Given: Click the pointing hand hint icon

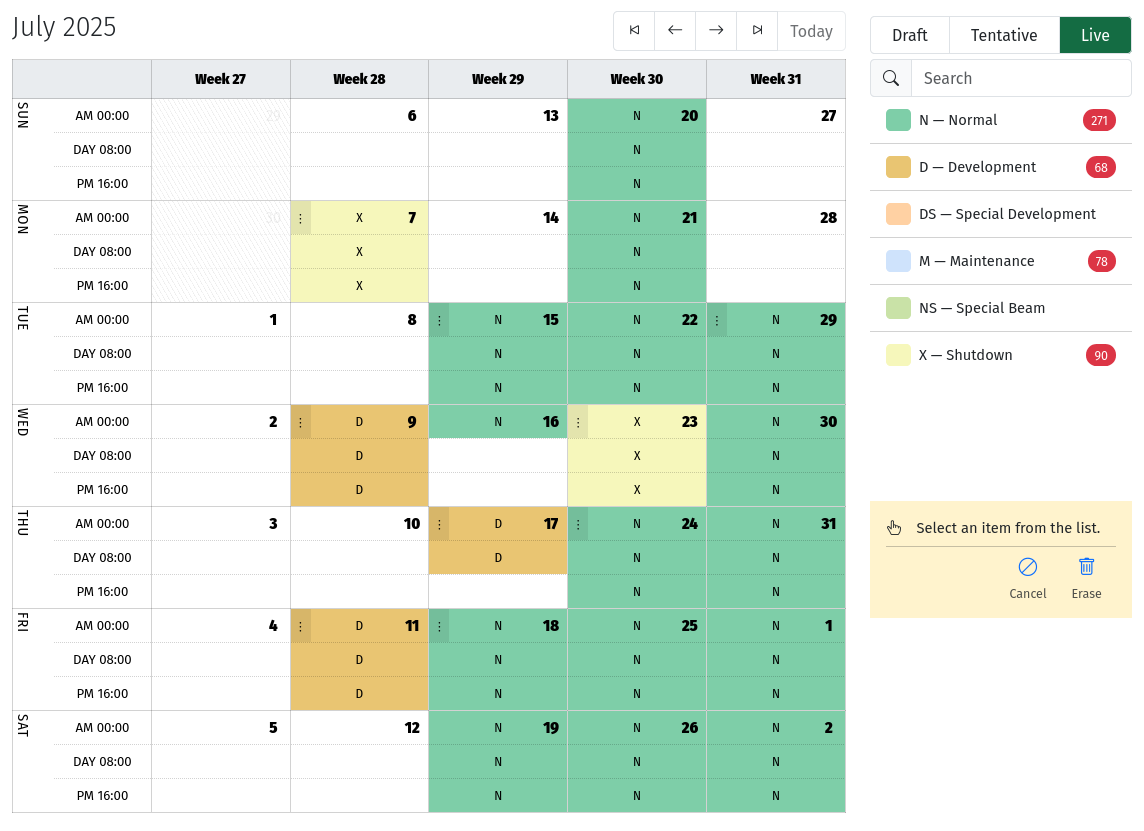Looking at the screenshot, I should point(894,528).
